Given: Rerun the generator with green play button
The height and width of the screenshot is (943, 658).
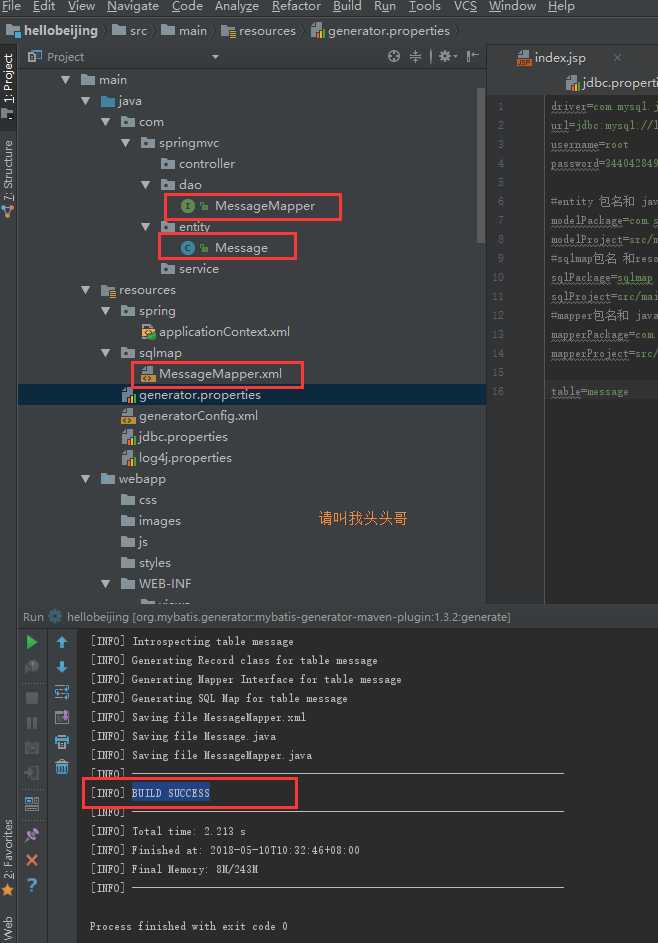Looking at the screenshot, I should (32, 642).
